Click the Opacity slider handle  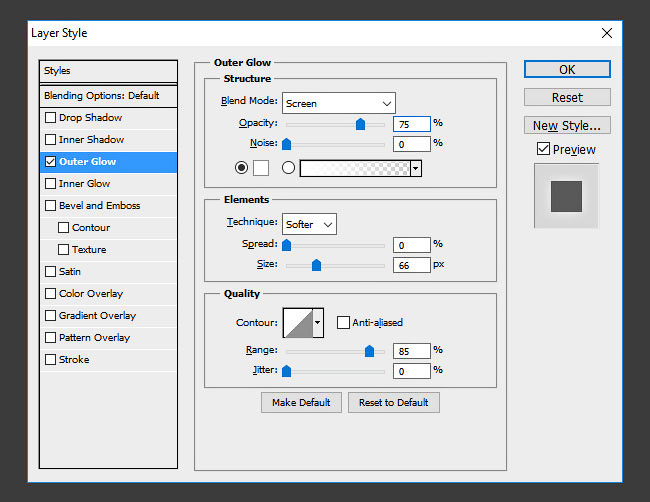tap(361, 124)
